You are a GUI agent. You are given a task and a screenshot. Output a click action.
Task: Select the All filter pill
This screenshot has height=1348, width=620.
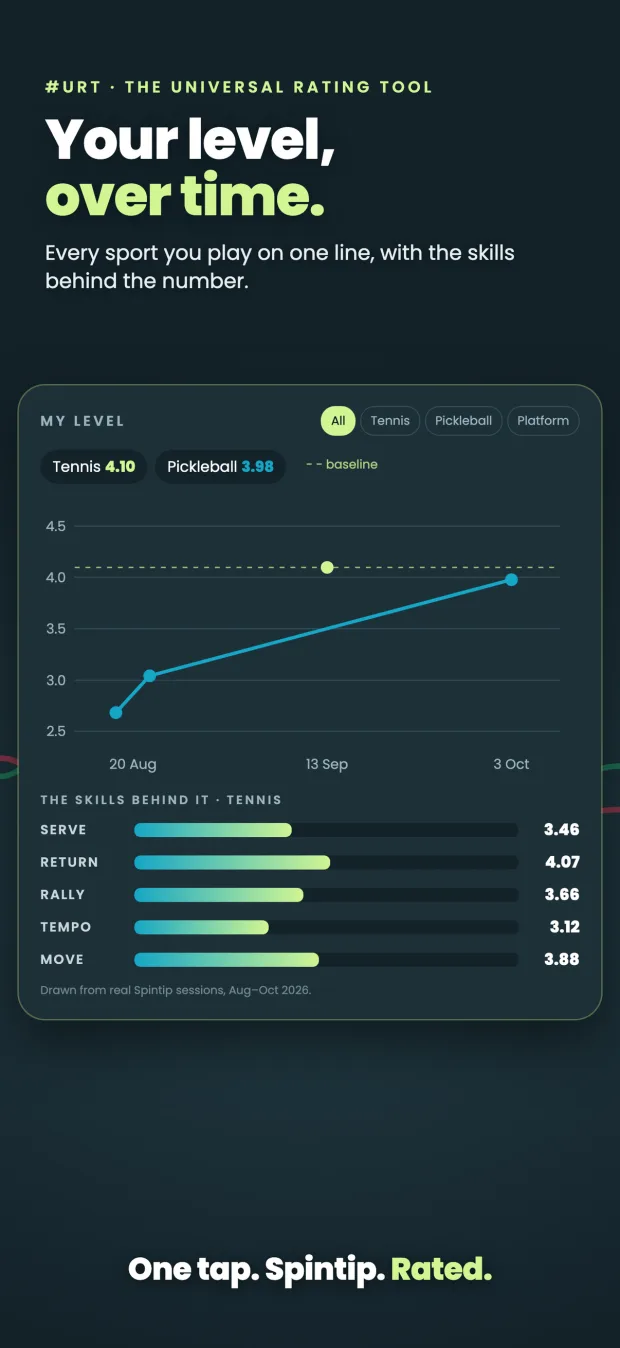(x=338, y=421)
